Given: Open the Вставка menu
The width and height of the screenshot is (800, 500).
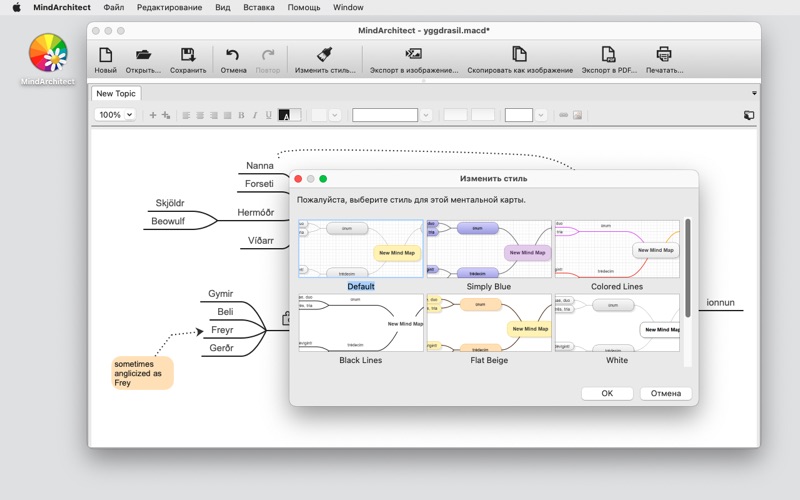Looking at the screenshot, I should pyautogui.click(x=259, y=7).
